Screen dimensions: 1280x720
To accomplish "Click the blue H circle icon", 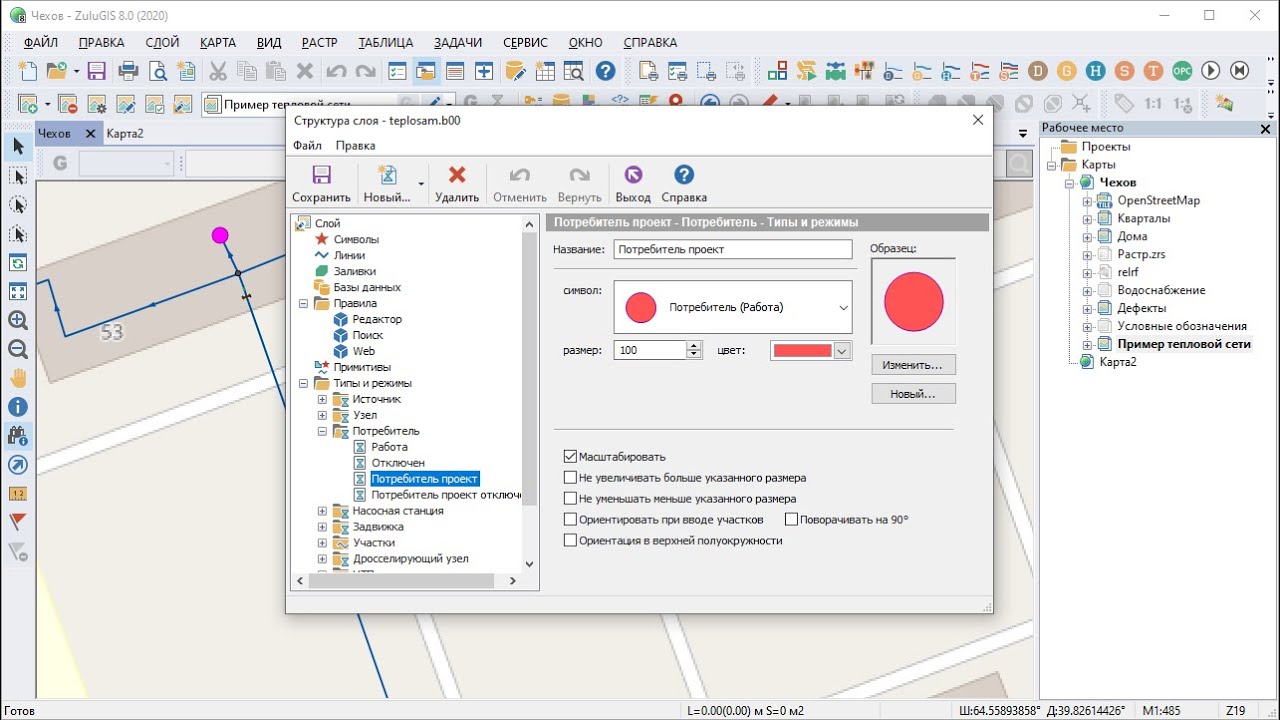I will tap(1096, 71).
